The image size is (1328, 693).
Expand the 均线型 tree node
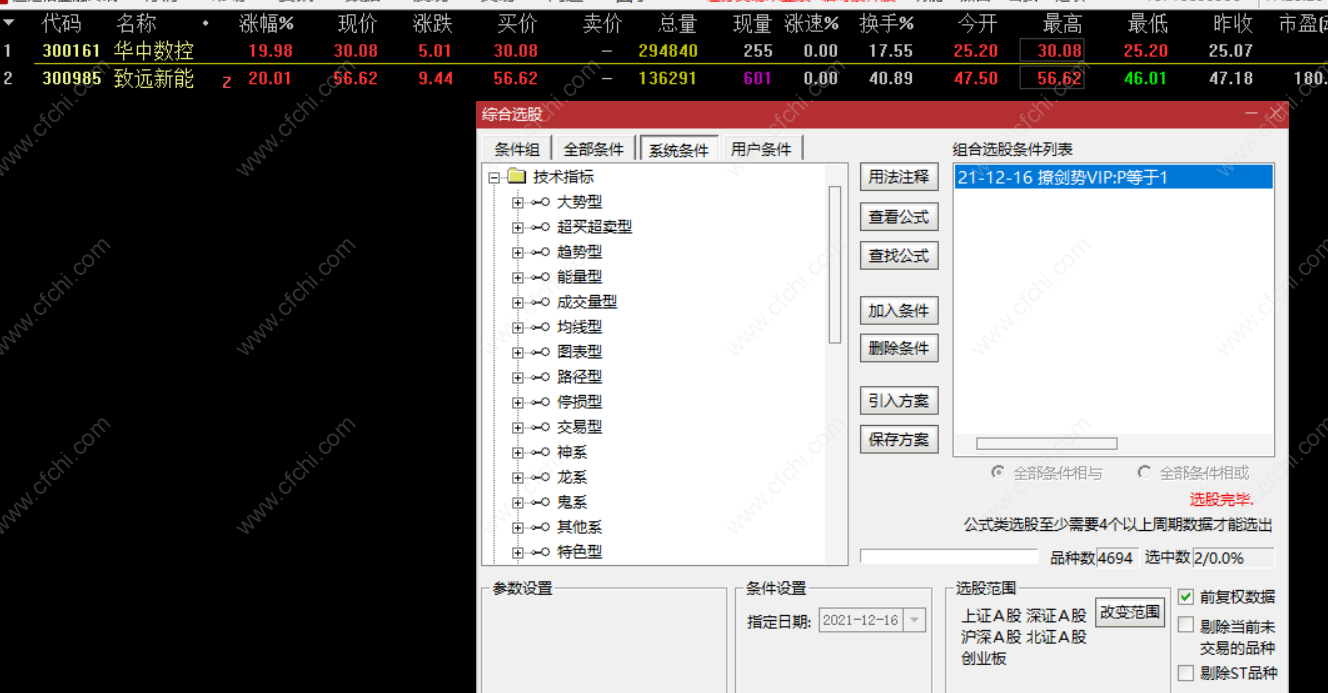pos(517,328)
